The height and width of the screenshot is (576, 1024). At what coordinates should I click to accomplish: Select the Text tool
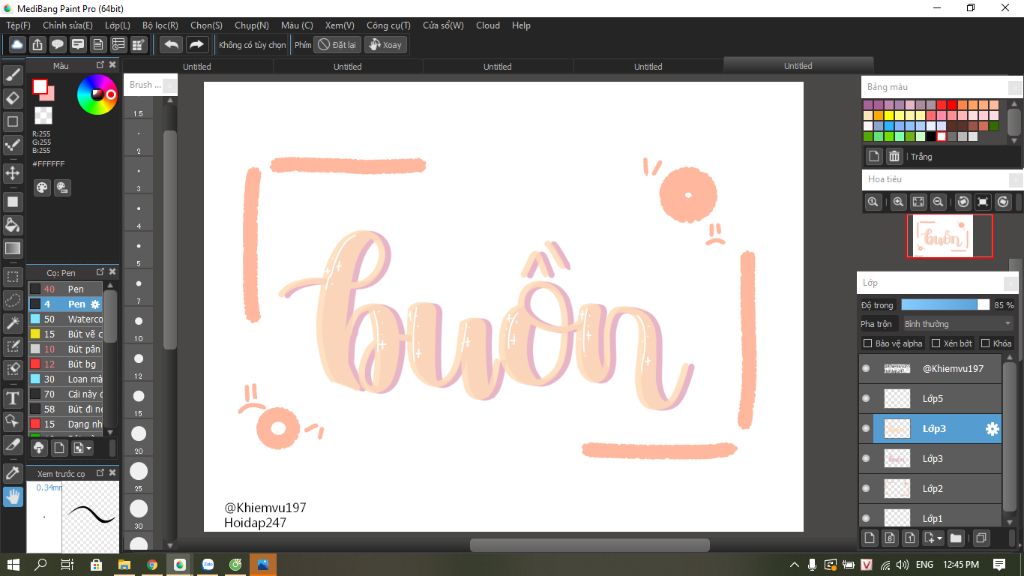click(x=12, y=398)
